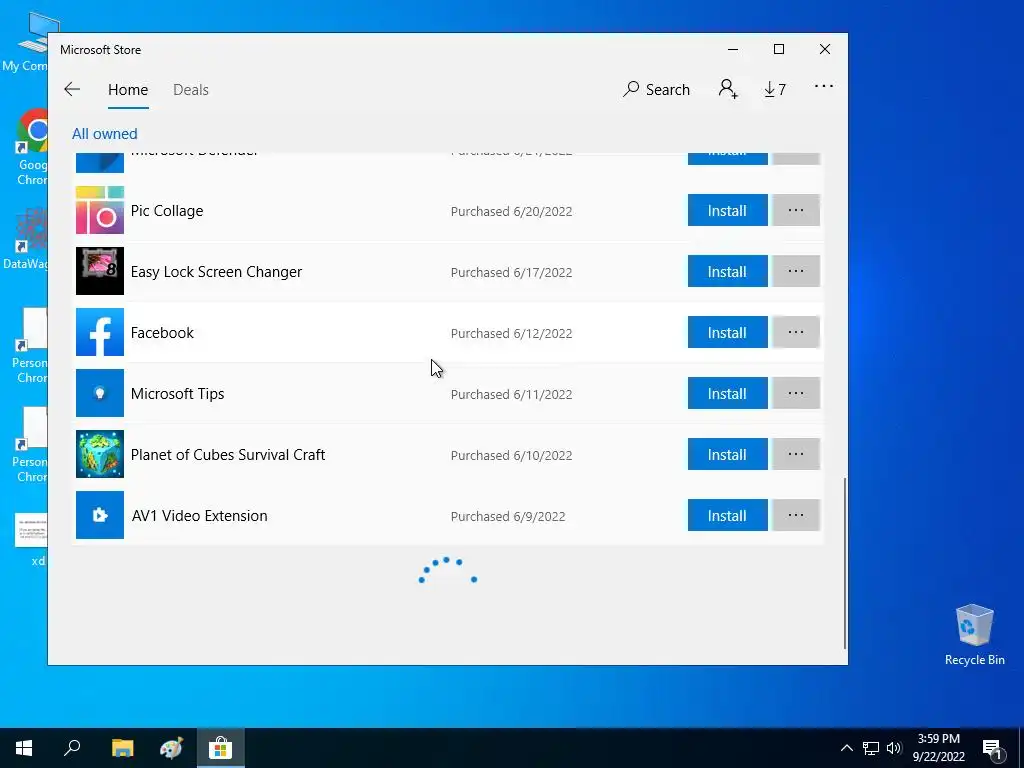
Task: Open the downloads indicator showing 7
Action: (775, 89)
